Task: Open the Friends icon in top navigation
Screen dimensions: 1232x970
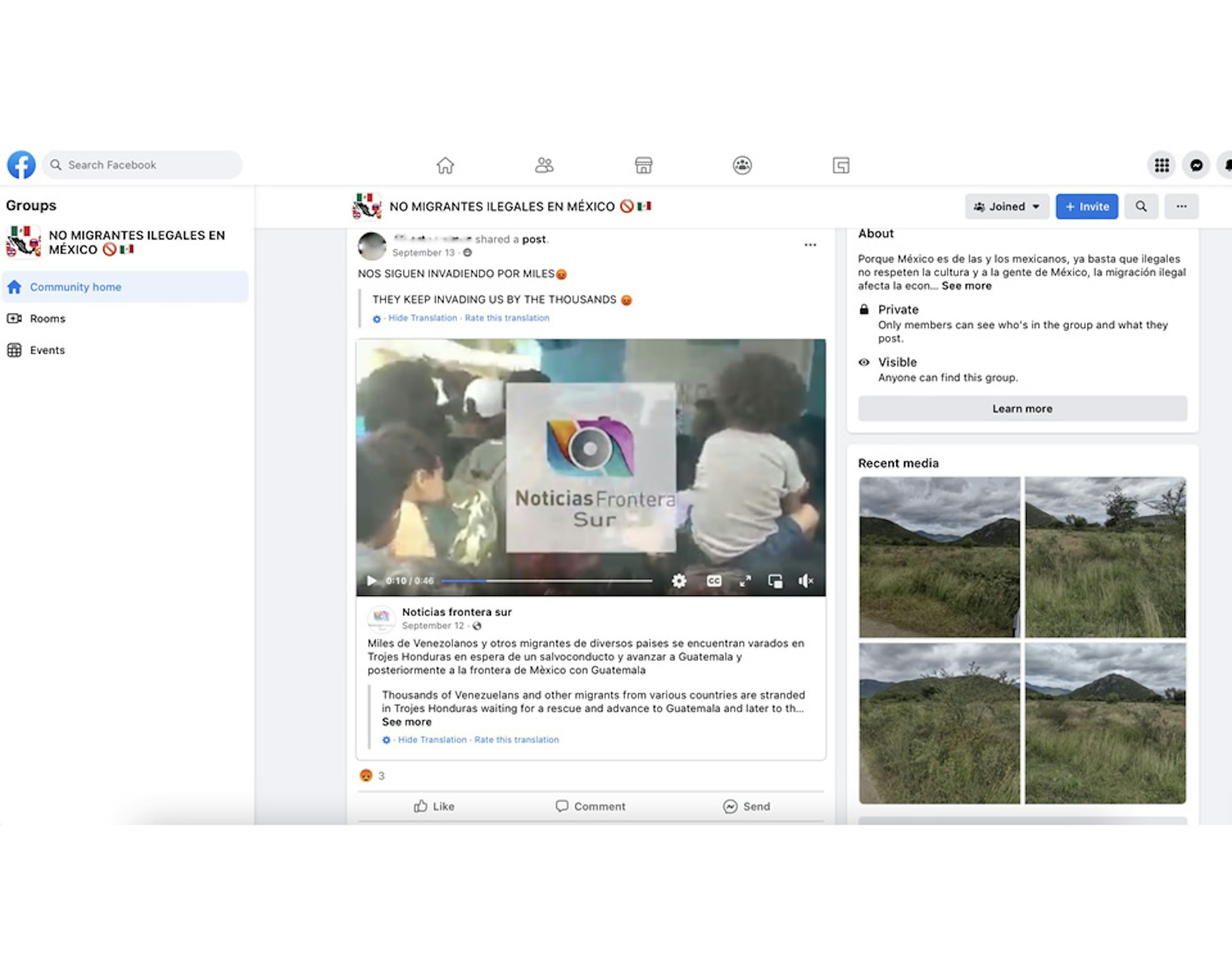Action: [544, 165]
